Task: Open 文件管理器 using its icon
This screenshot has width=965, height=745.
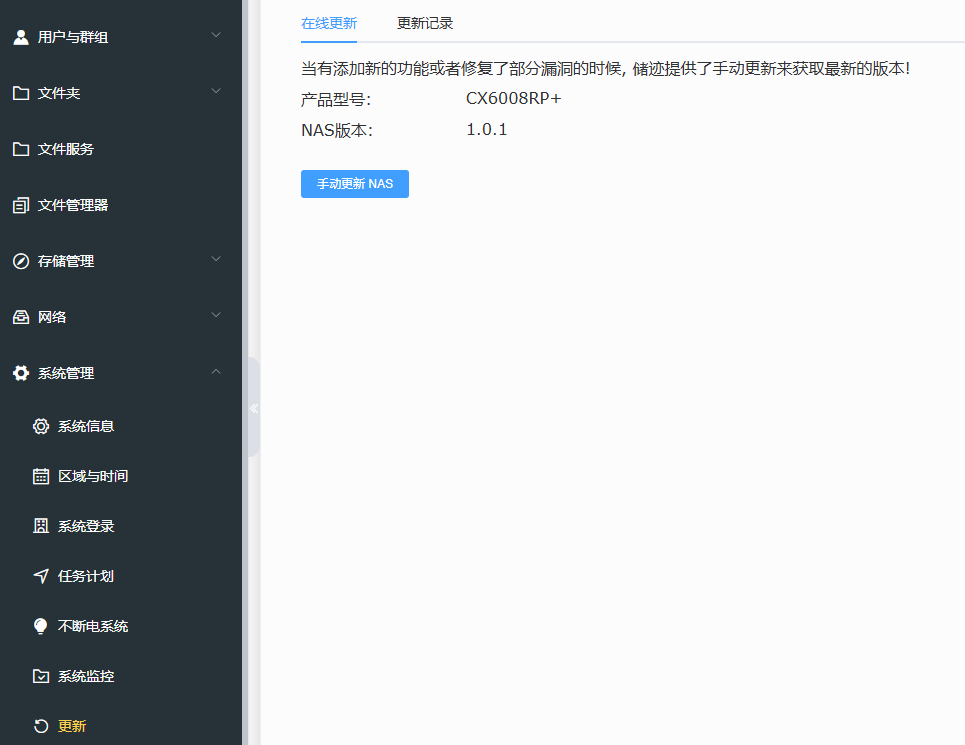Action: pos(19,204)
